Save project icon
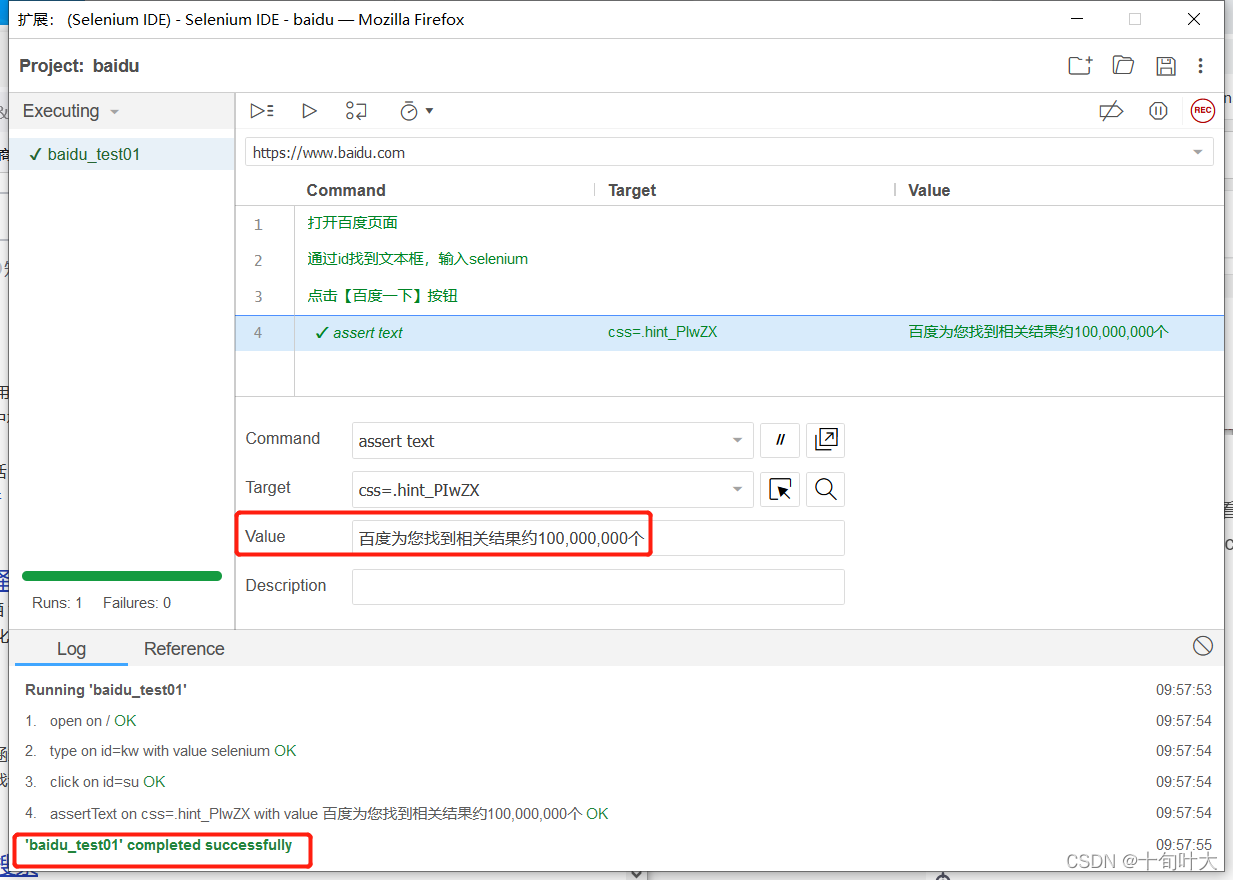Screen dimensions: 1233x880 coord(1166,66)
